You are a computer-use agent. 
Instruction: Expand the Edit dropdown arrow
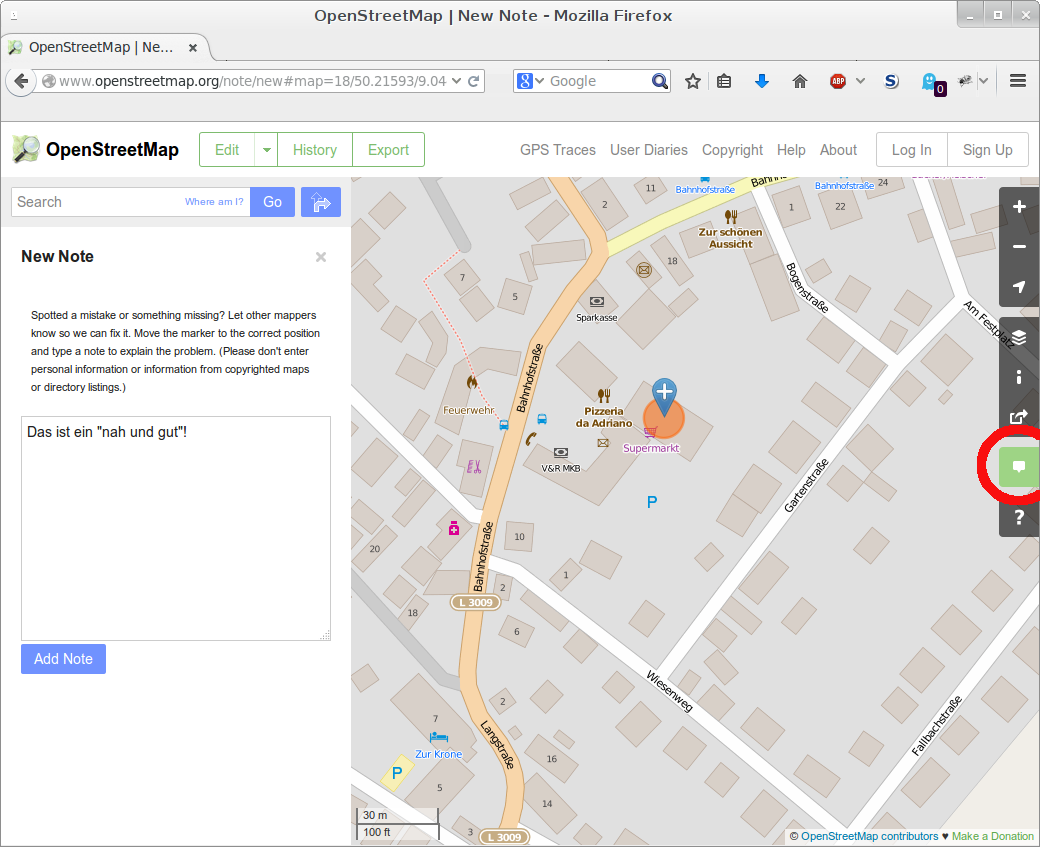click(266, 150)
